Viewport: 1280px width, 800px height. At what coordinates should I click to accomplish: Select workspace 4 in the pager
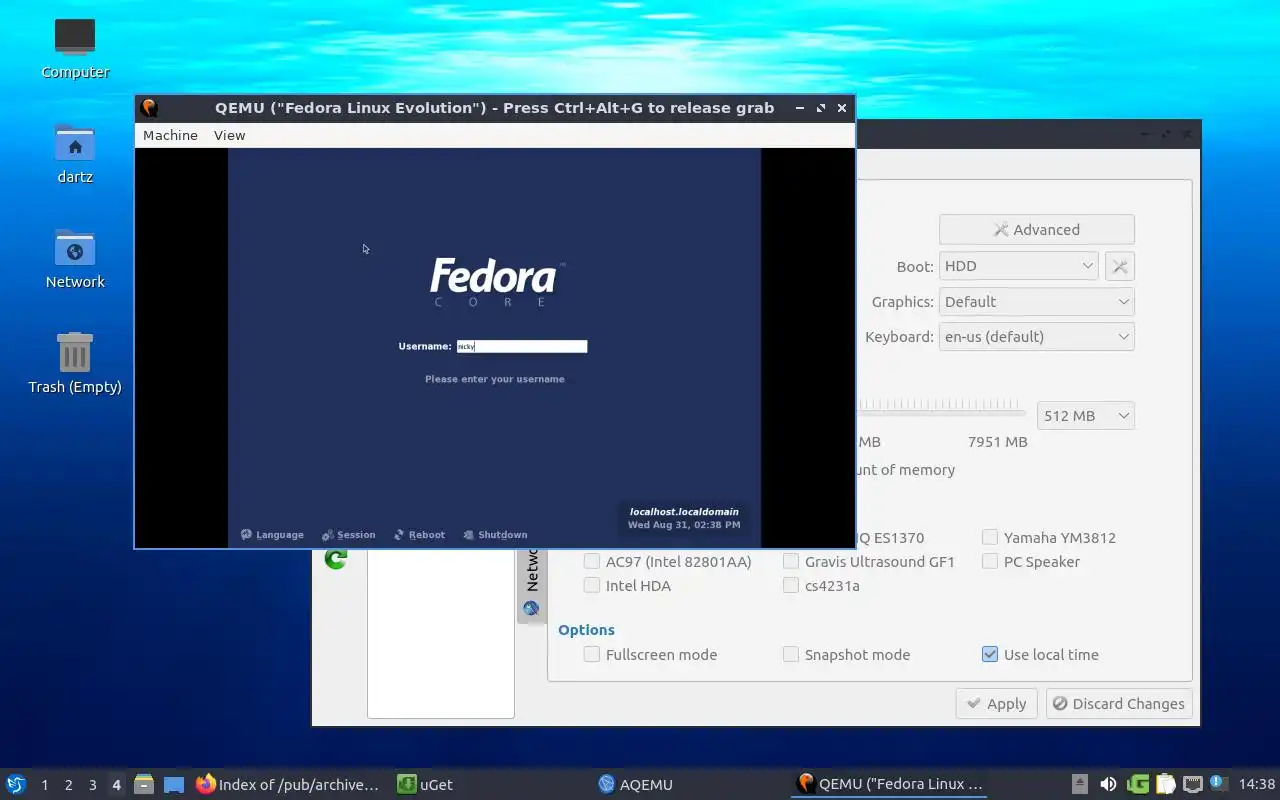116,785
